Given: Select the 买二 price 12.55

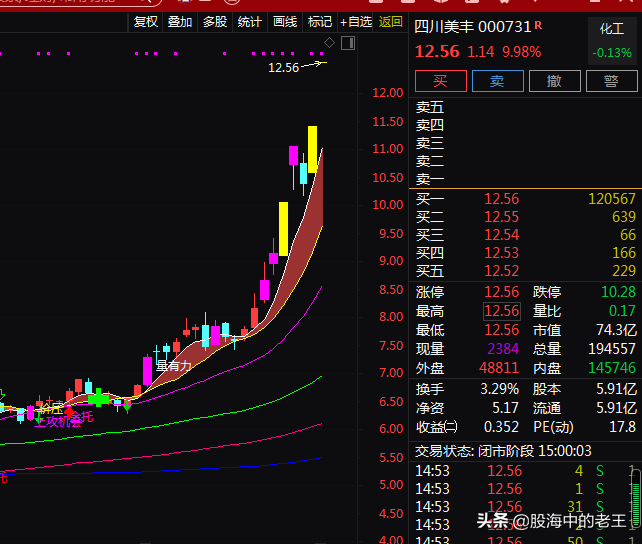Looking at the screenshot, I should coord(502,217).
